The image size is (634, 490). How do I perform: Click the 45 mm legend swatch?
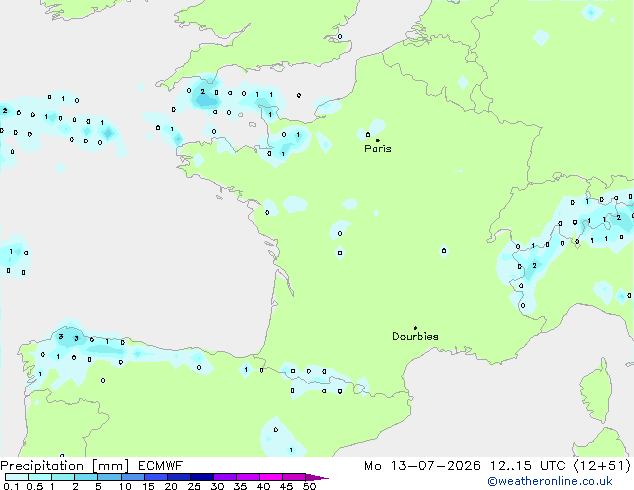coord(294,477)
